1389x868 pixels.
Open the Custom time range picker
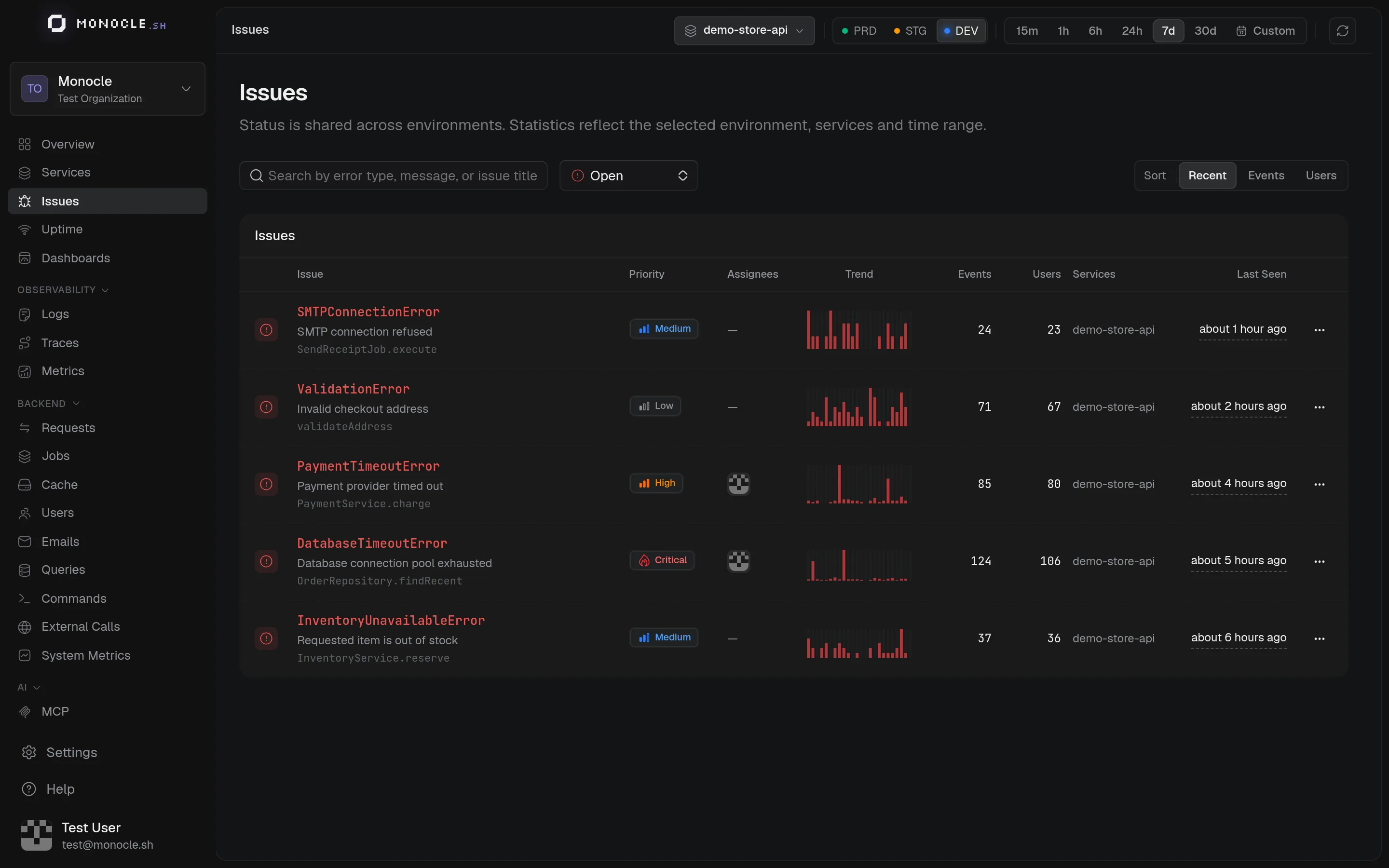tap(1265, 30)
